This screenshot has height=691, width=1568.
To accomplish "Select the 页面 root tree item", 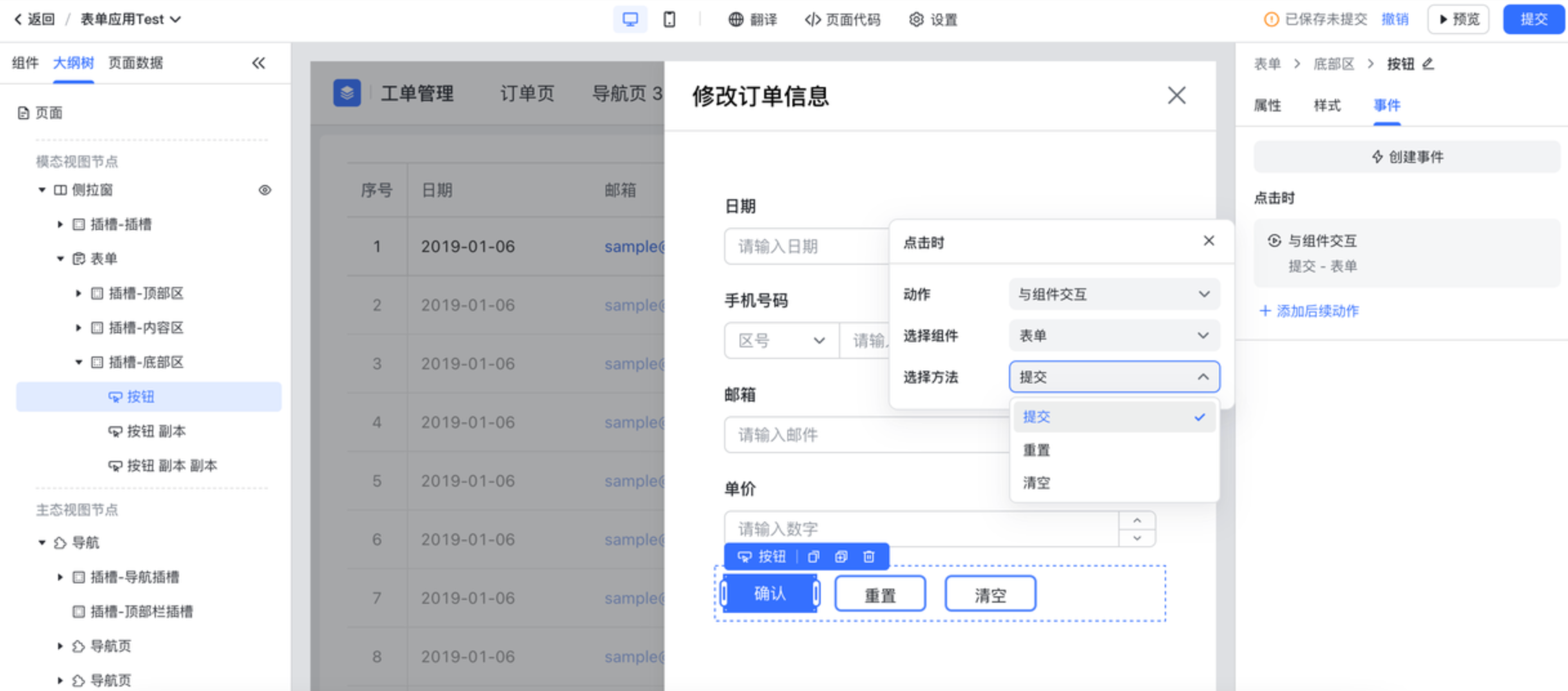I will 41,113.
